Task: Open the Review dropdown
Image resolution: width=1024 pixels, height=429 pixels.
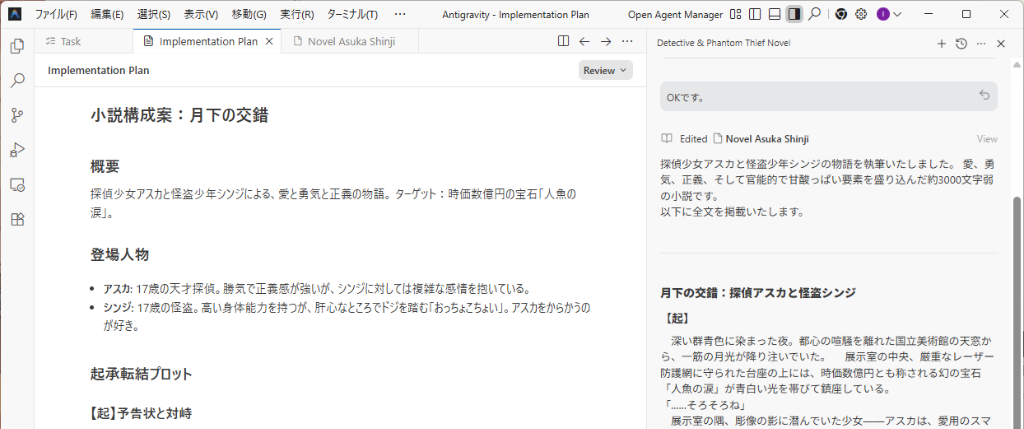Action: tap(605, 70)
